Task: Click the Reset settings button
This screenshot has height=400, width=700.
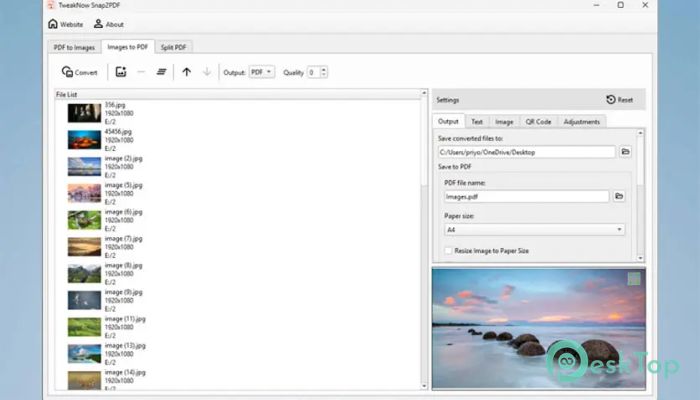Action: (620, 100)
